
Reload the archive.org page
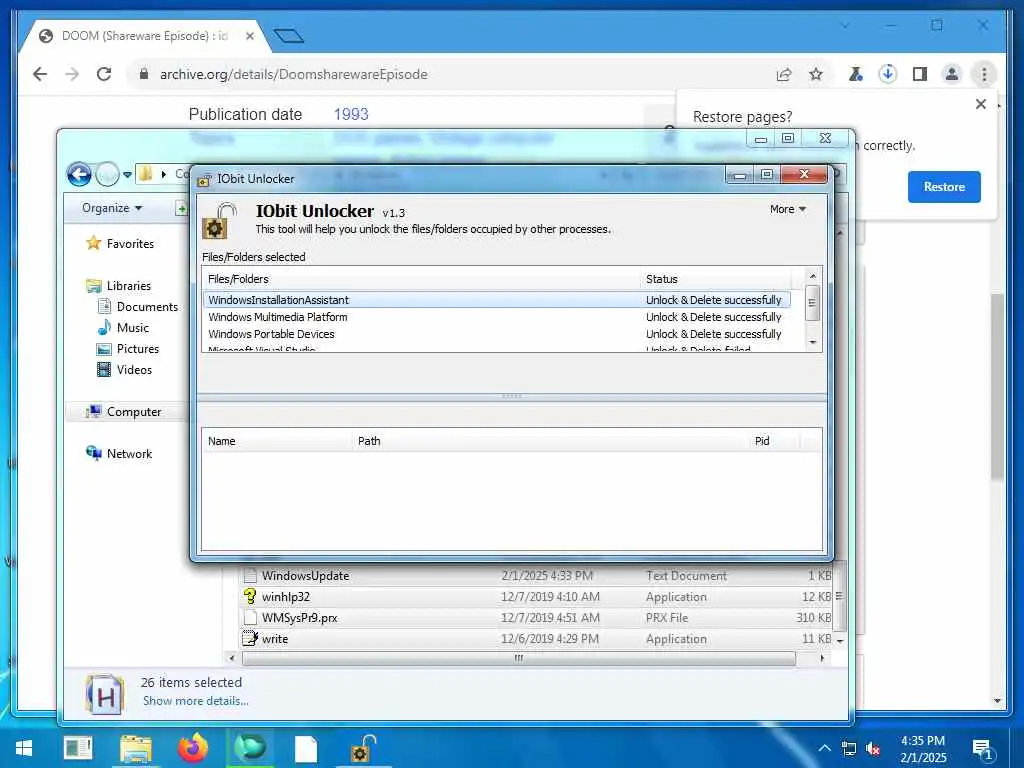tap(104, 74)
